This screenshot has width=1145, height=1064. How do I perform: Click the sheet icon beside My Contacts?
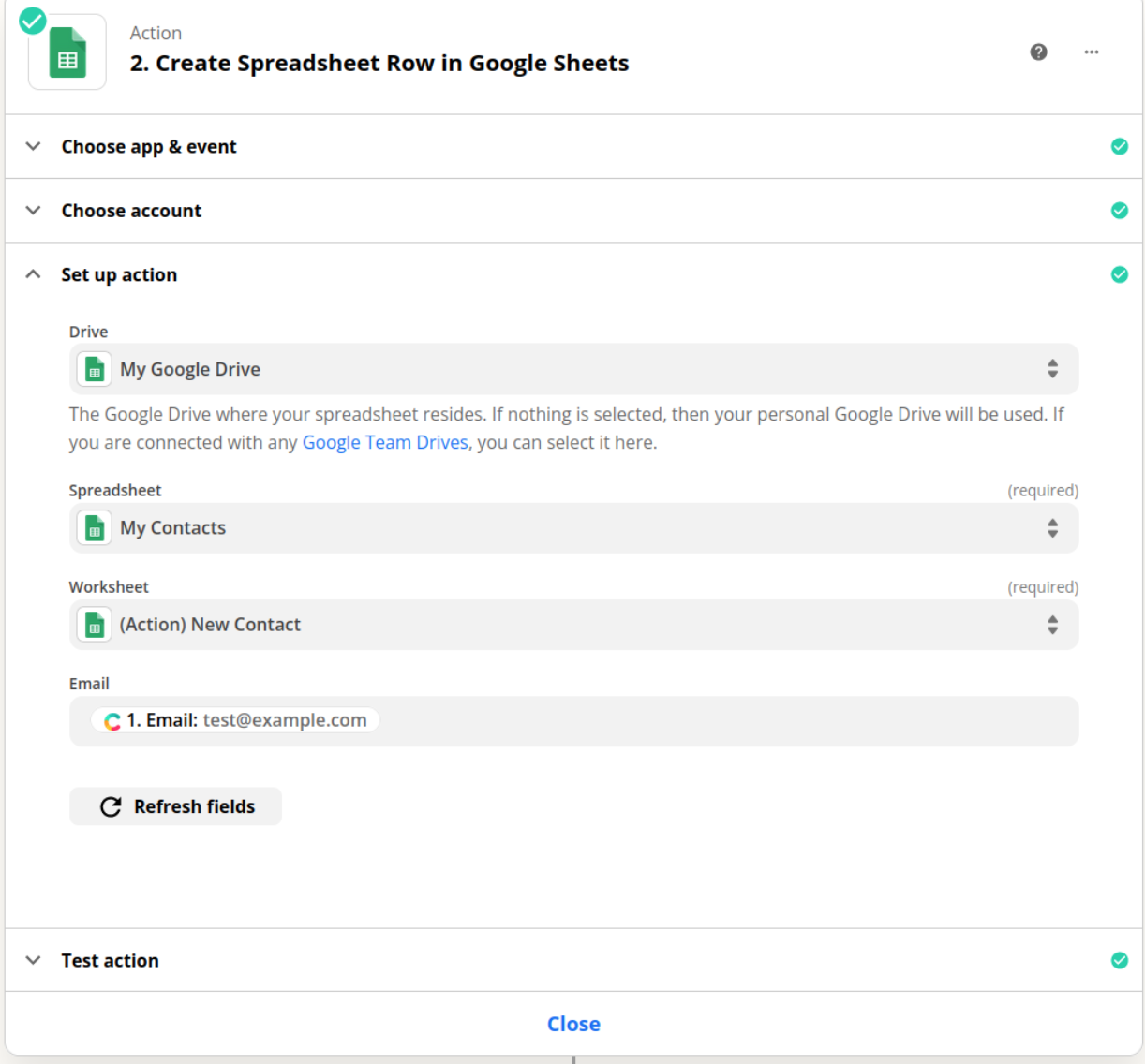tap(94, 528)
